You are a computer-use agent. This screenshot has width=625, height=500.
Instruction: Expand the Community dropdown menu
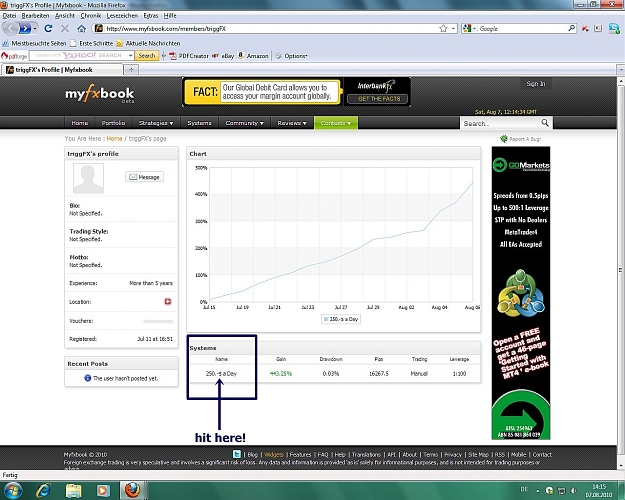[244, 123]
